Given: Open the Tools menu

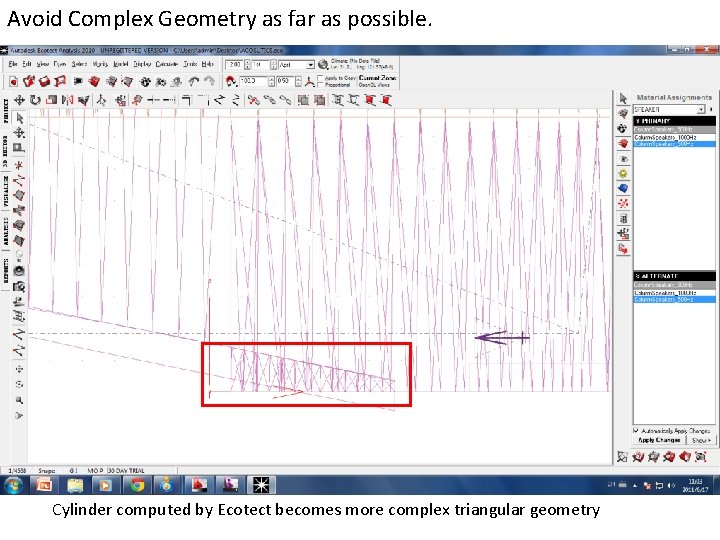Looking at the screenshot, I should (190, 64).
